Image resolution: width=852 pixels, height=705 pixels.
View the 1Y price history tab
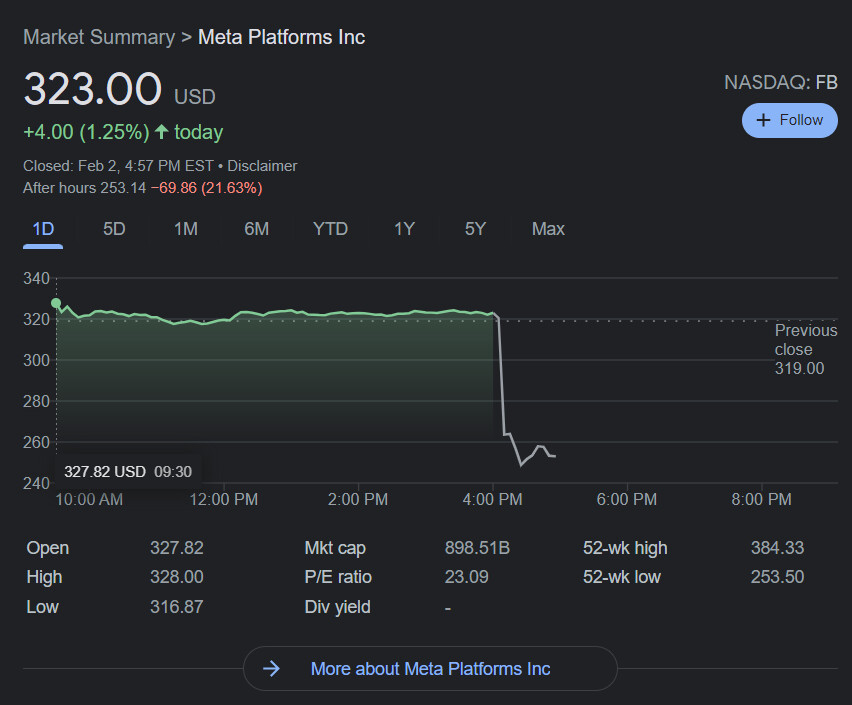tap(404, 229)
